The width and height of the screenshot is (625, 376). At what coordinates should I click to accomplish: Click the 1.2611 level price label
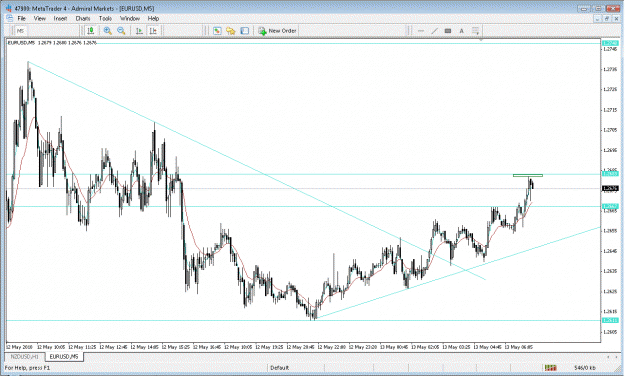point(610,320)
